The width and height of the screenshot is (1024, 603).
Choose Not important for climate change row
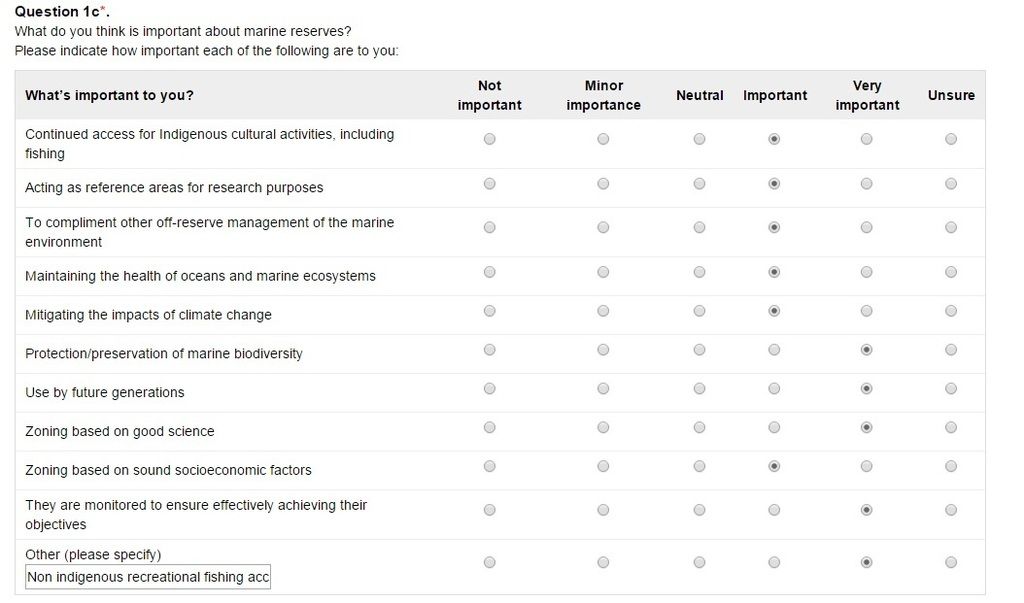click(x=489, y=311)
